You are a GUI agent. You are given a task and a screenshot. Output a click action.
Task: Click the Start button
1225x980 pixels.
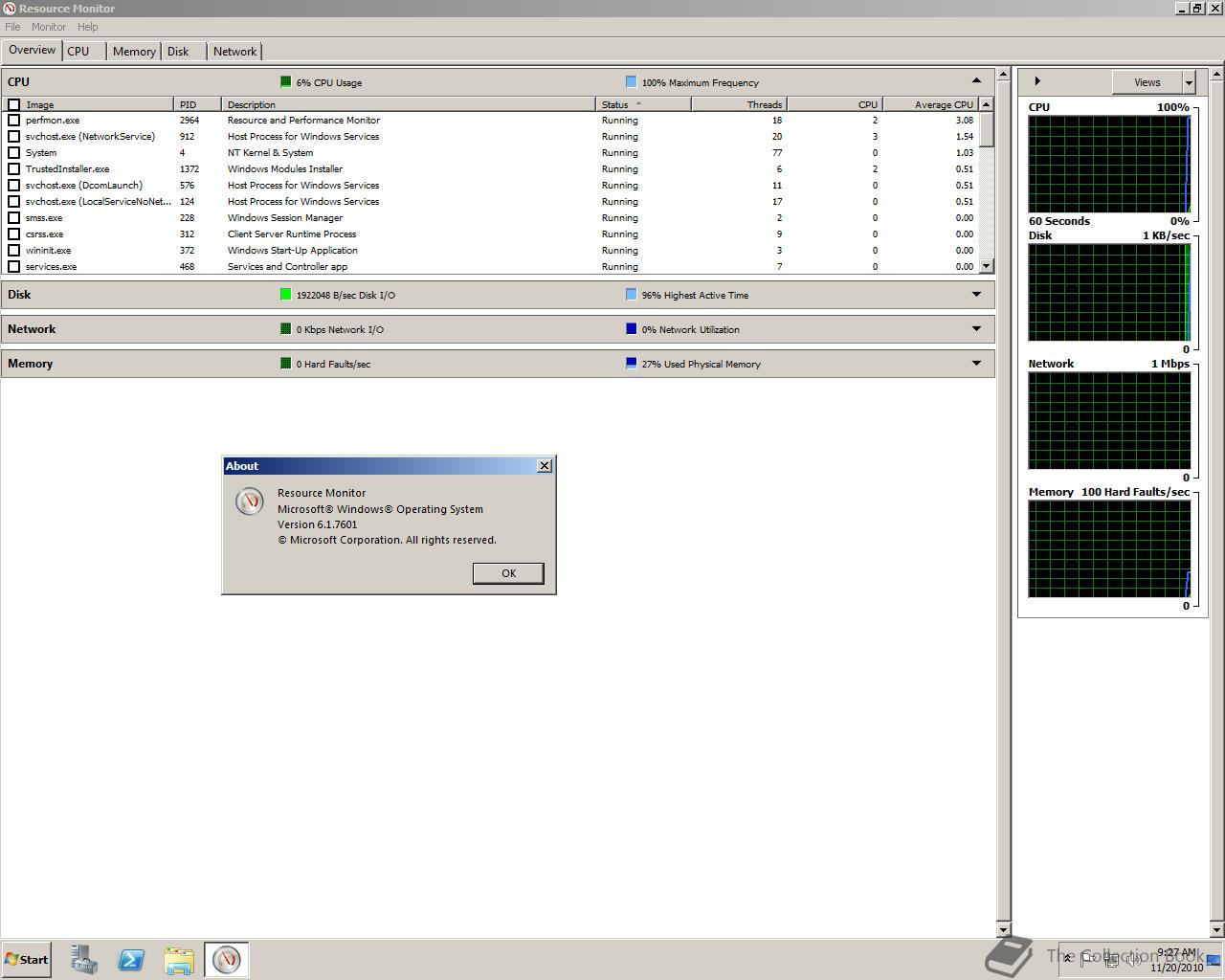[26, 960]
